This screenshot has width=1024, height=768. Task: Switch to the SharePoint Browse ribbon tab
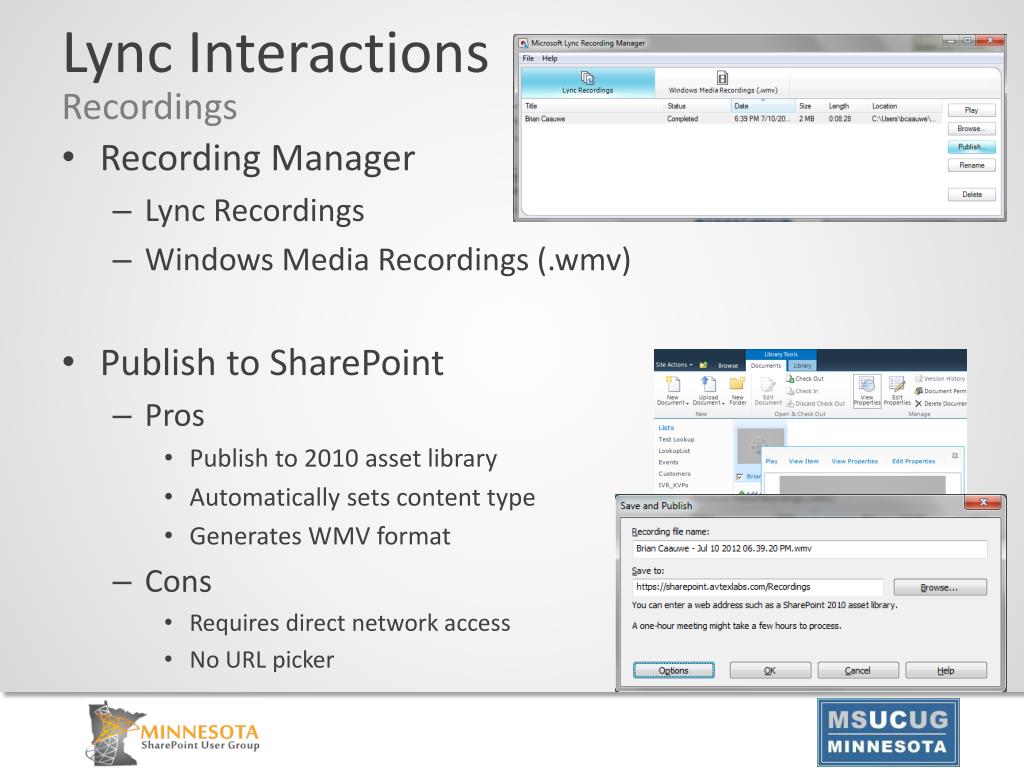pos(728,366)
